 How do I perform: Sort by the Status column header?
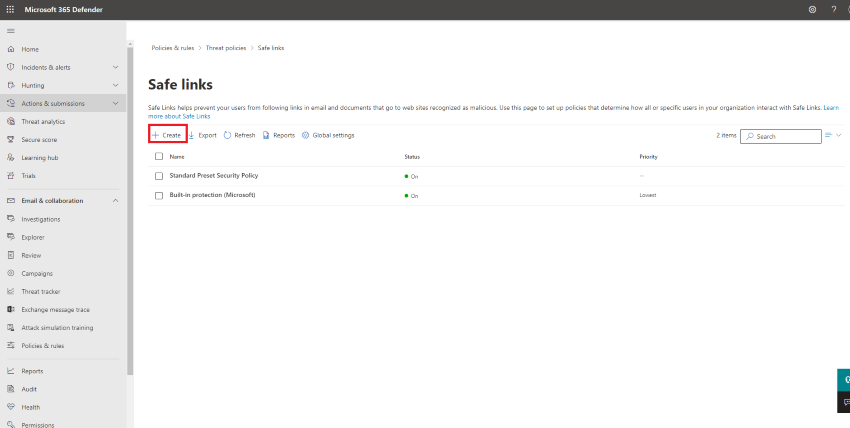[x=412, y=157]
